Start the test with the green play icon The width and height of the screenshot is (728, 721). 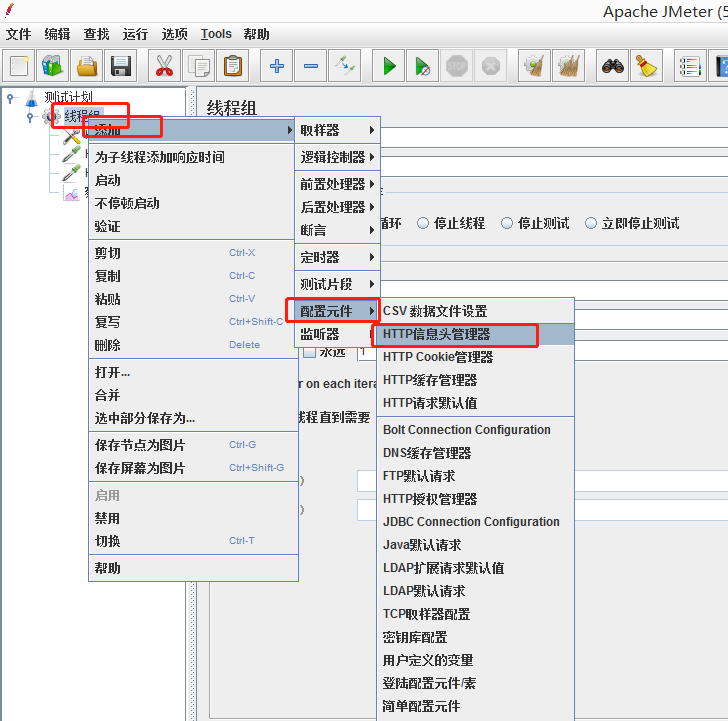coord(389,66)
